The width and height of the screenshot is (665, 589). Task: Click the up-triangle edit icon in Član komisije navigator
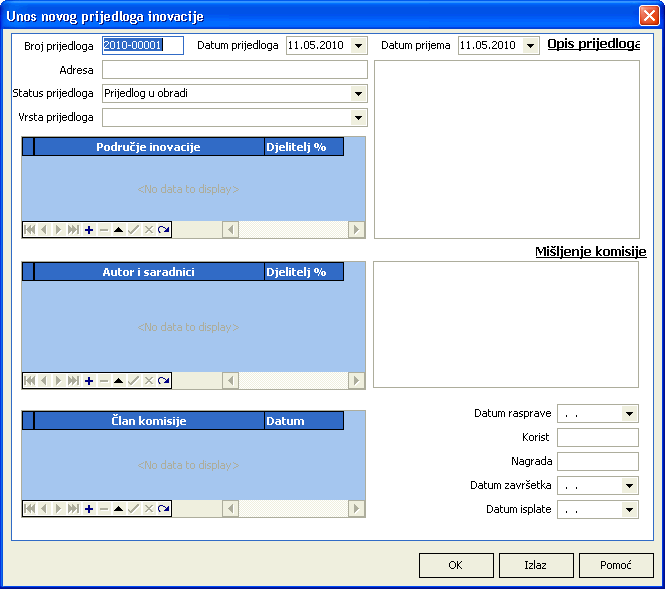click(119, 509)
